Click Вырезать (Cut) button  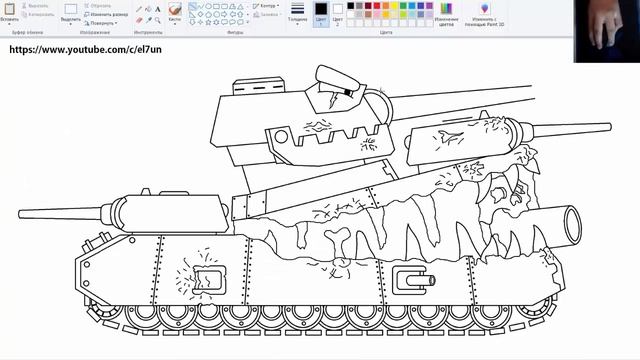point(35,6)
